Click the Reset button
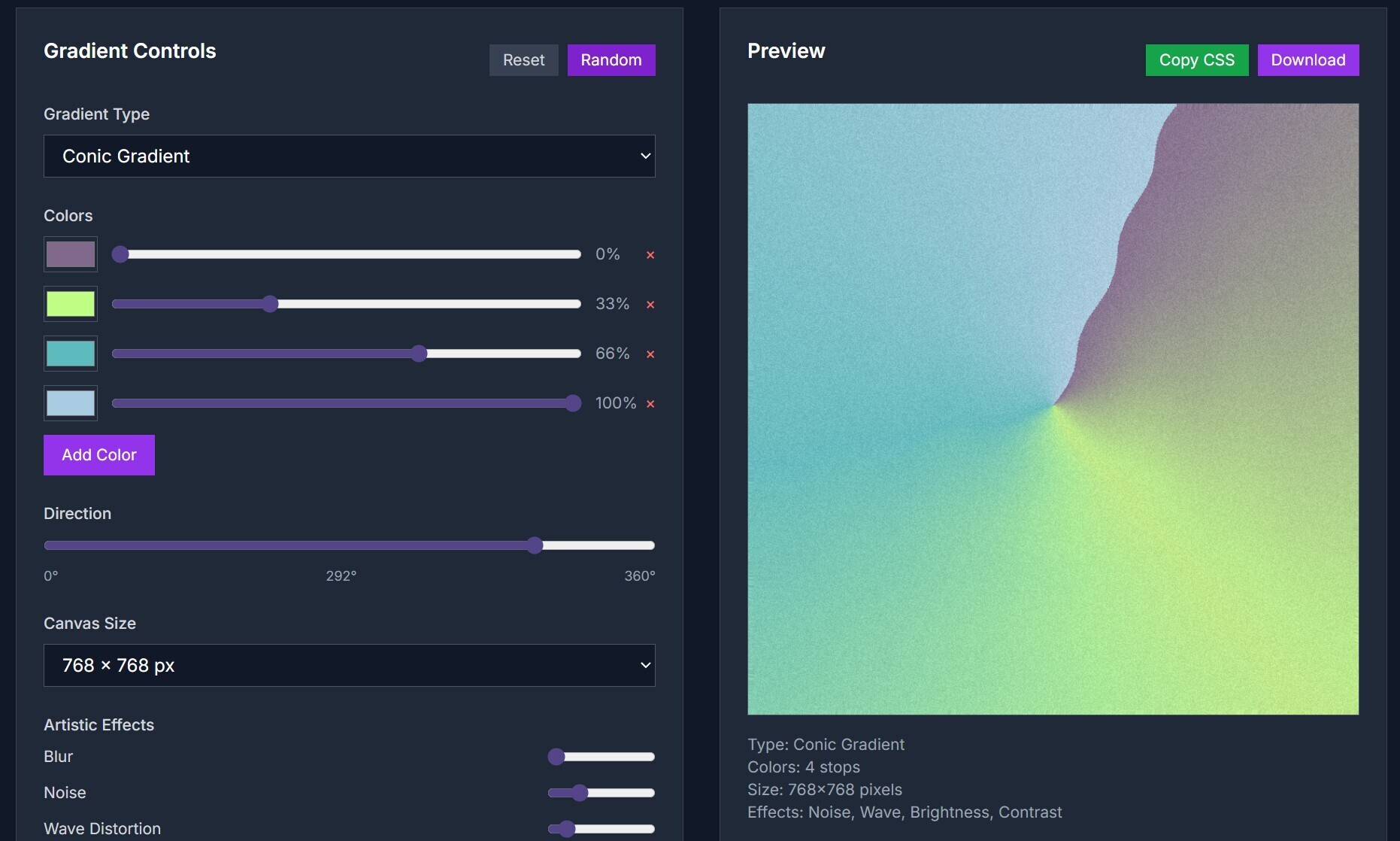The height and width of the screenshot is (841, 1400). pos(523,60)
